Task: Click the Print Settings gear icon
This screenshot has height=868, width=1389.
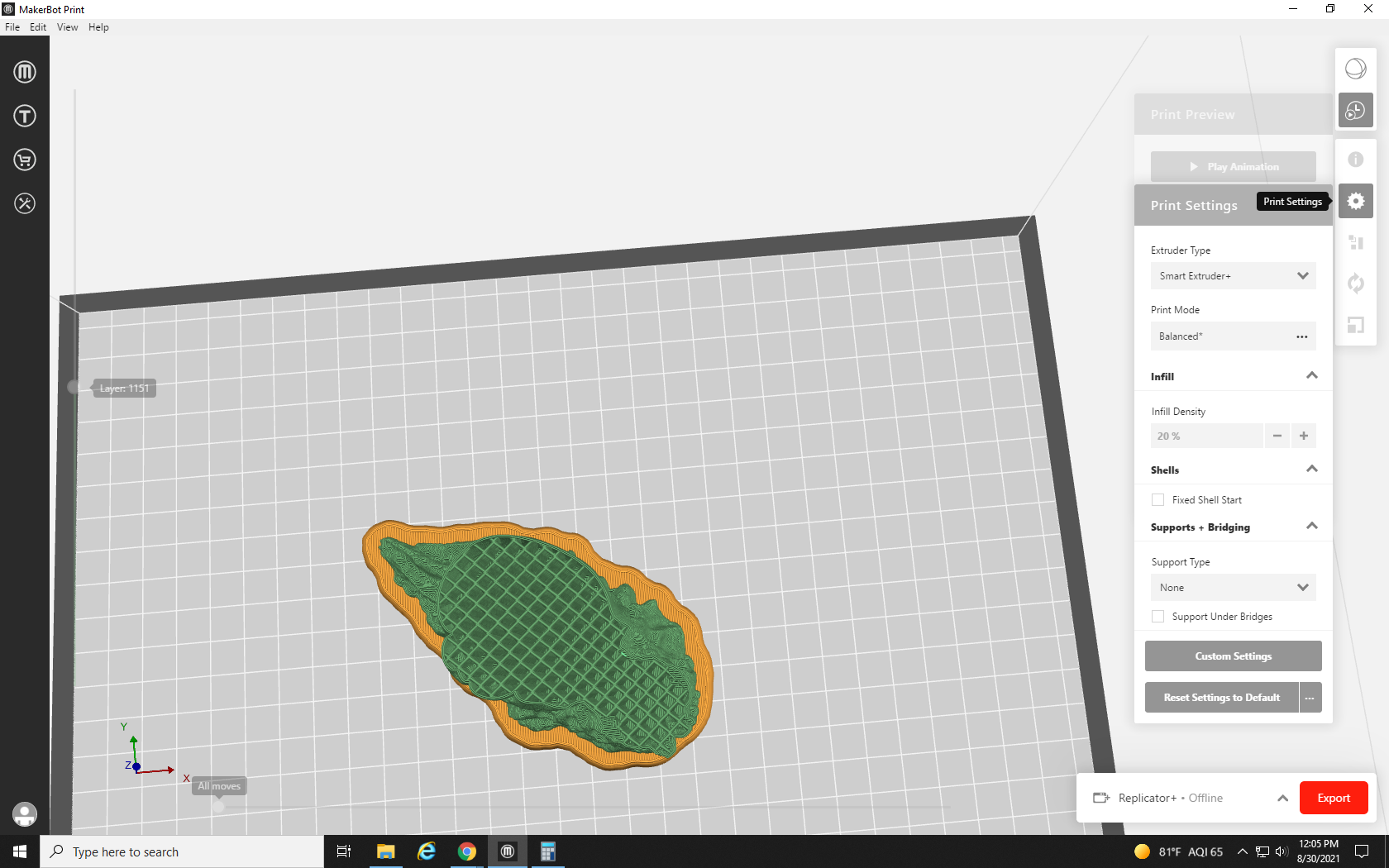Action: [1356, 201]
